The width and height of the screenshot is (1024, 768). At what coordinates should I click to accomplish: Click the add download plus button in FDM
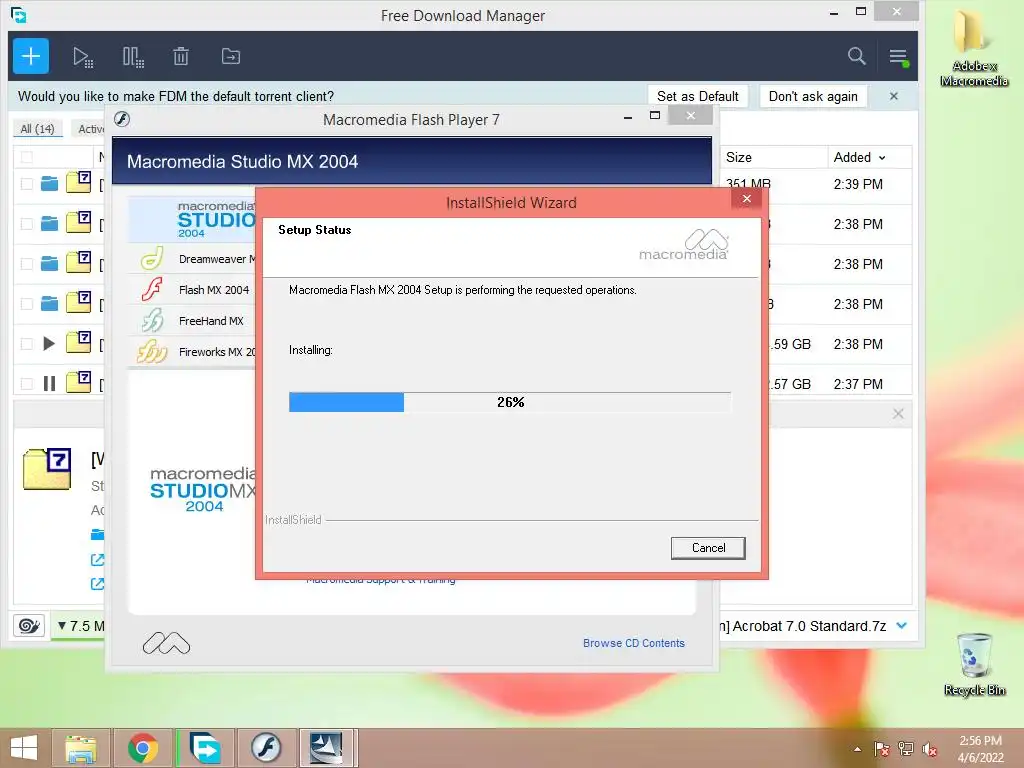click(31, 56)
